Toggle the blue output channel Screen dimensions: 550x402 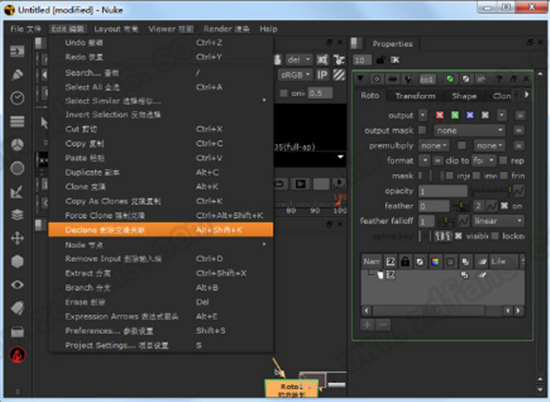point(470,115)
